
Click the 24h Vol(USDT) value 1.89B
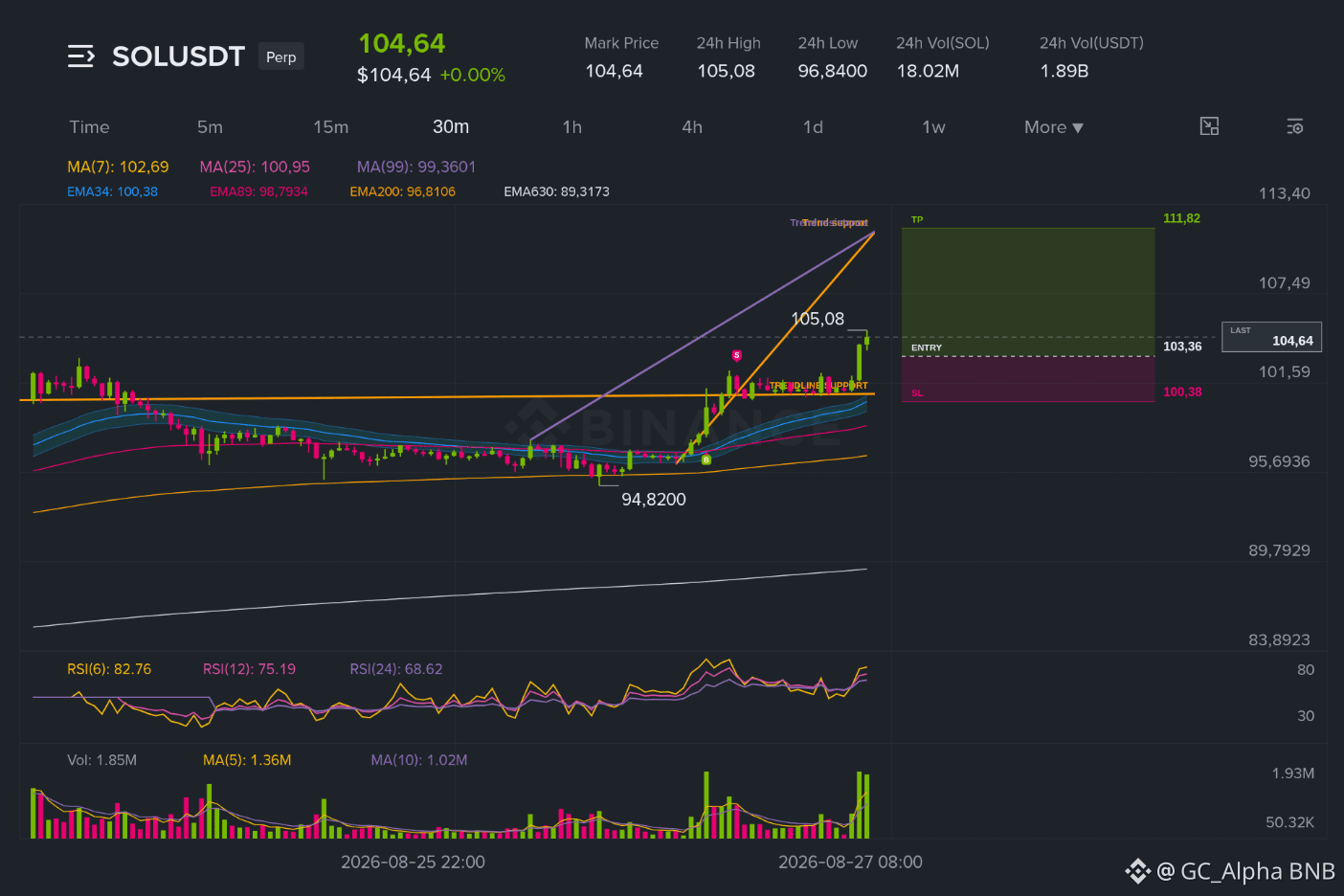[1064, 71]
